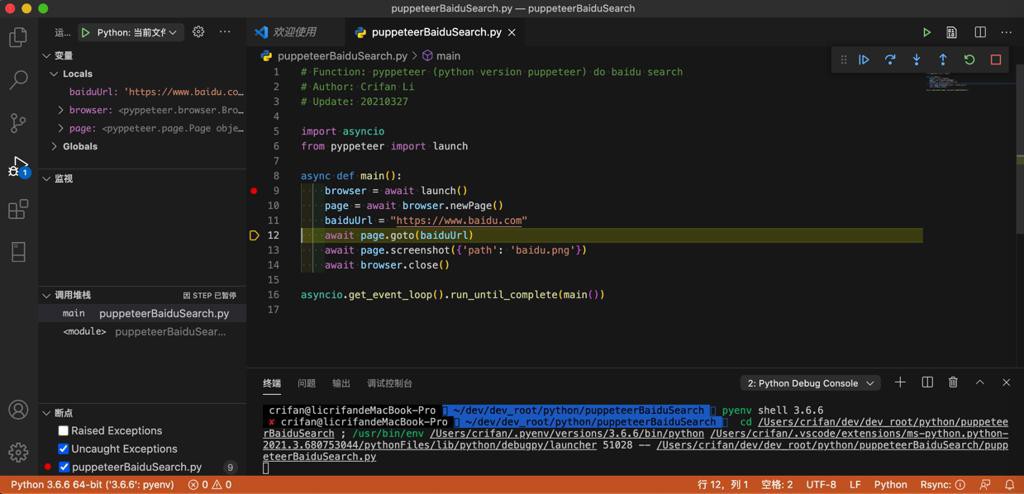Expand the page variable
Viewport: 1024px width, 494px height.
click(61, 128)
